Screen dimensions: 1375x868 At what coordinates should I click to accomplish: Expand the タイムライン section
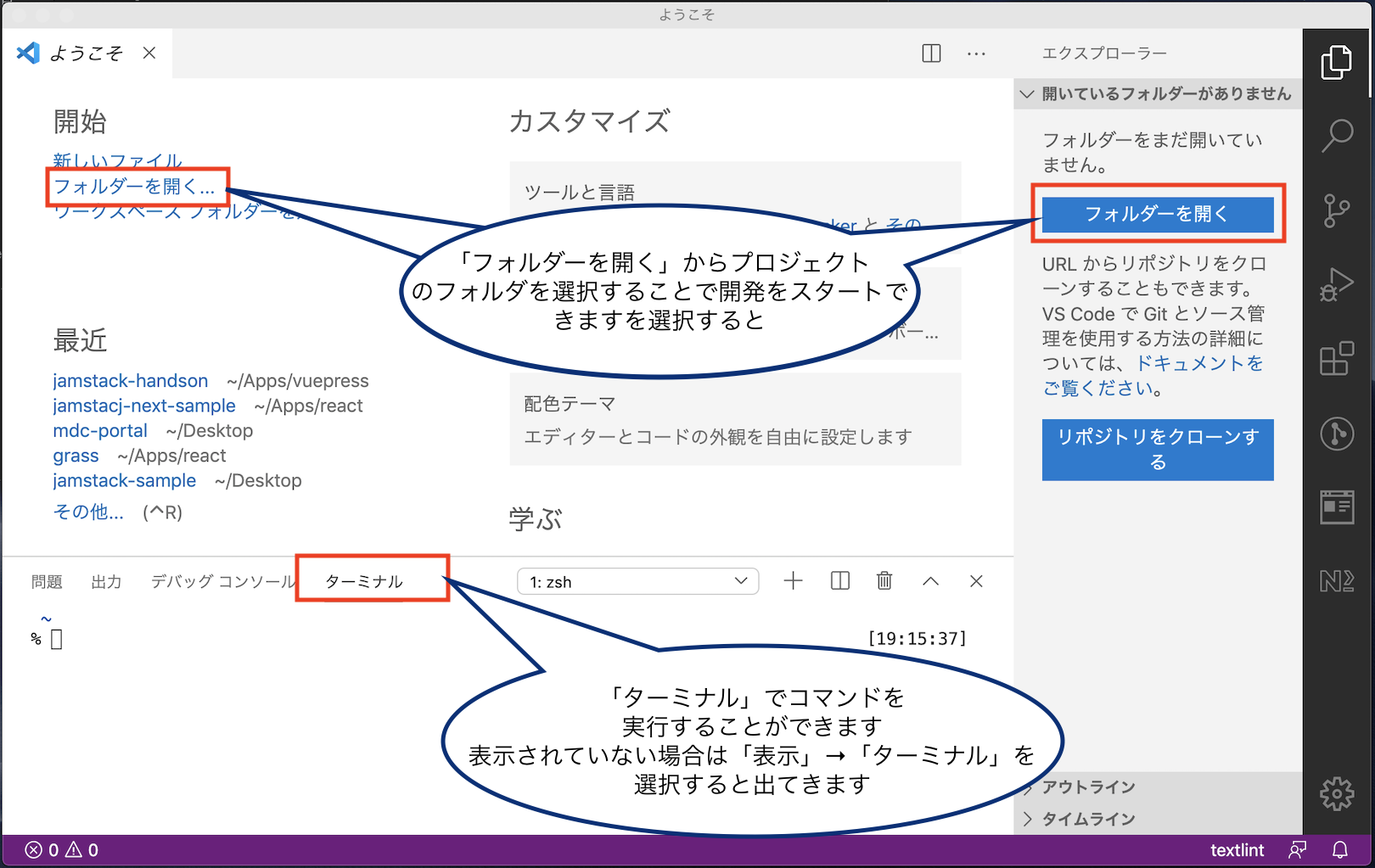(1158, 819)
